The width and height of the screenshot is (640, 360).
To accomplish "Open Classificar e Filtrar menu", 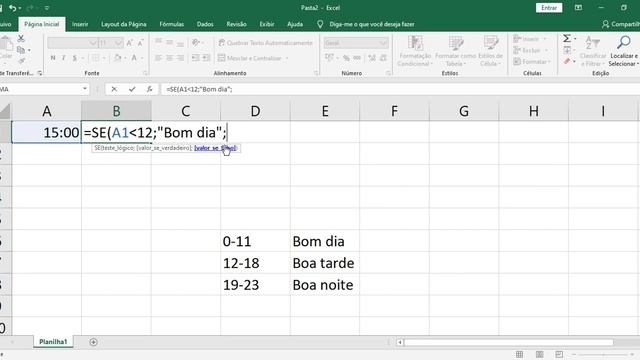I will click(x=593, y=51).
